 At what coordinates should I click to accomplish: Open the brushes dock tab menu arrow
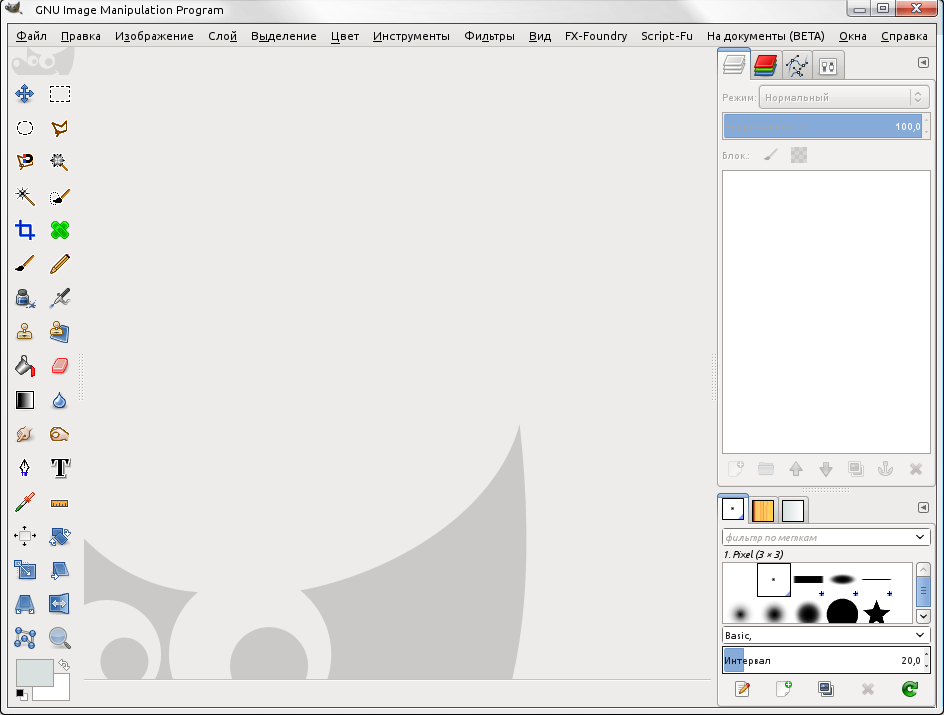click(923, 507)
